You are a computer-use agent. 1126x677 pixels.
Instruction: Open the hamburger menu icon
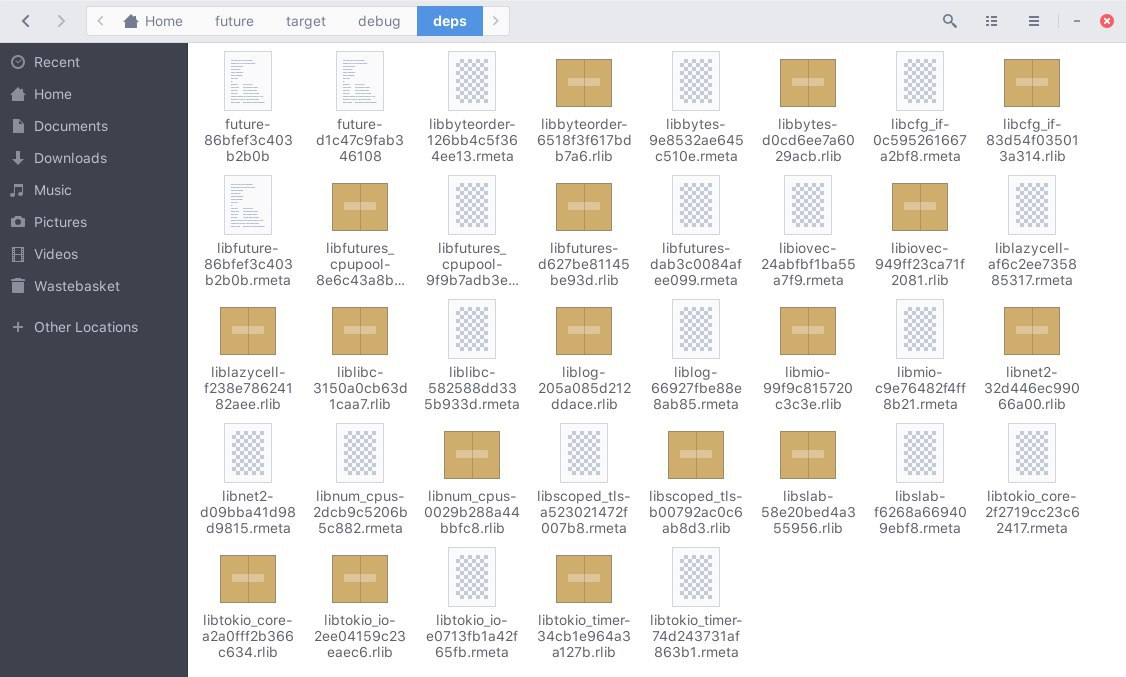point(1033,21)
